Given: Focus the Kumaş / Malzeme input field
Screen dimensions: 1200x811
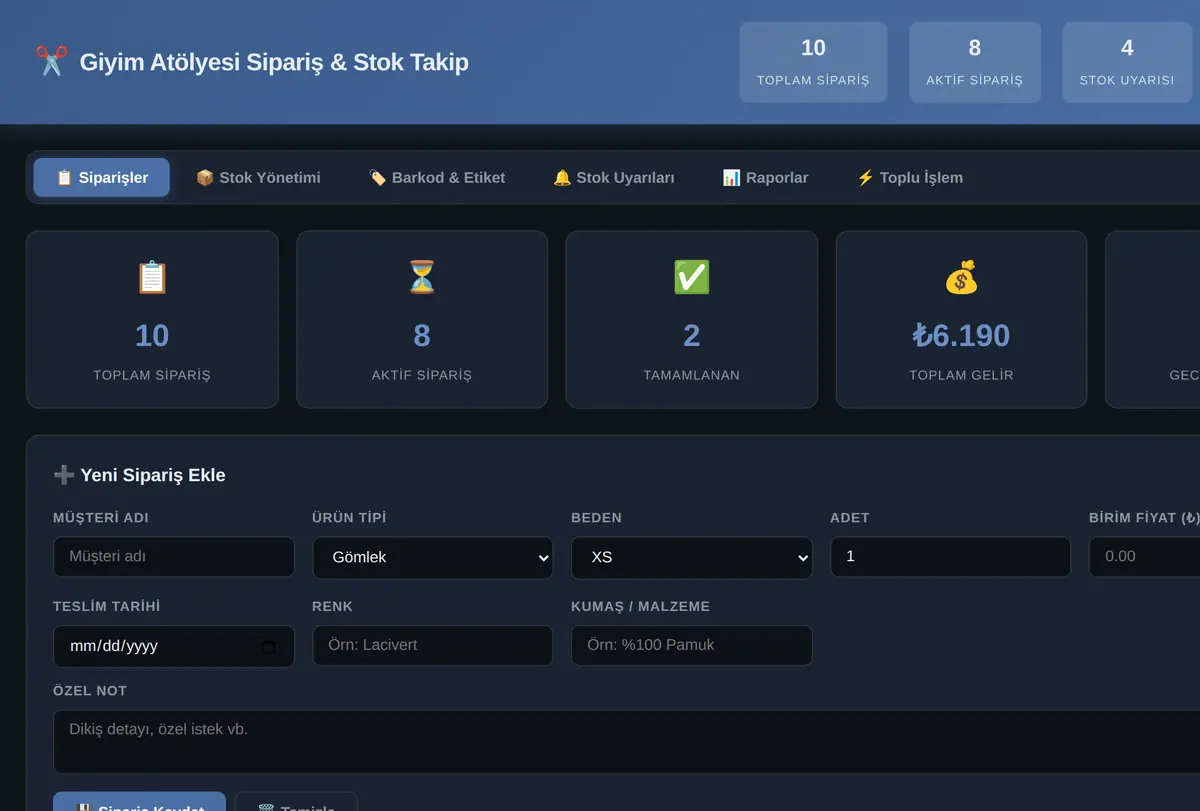Looking at the screenshot, I should click(x=692, y=646).
